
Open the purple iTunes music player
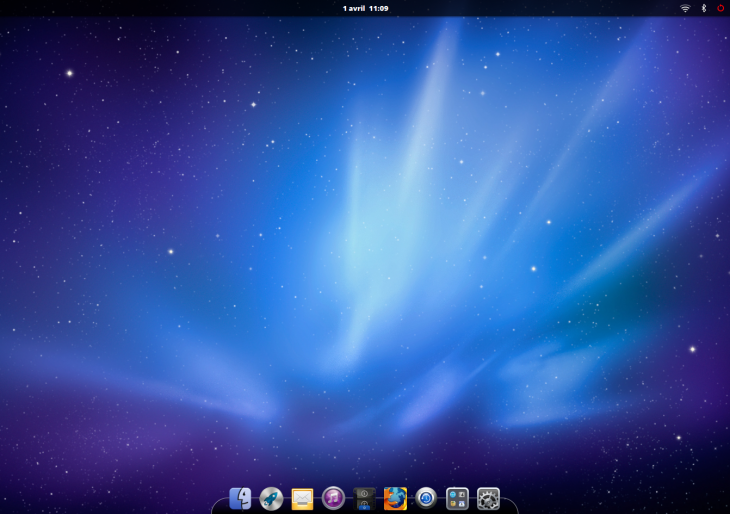point(333,498)
